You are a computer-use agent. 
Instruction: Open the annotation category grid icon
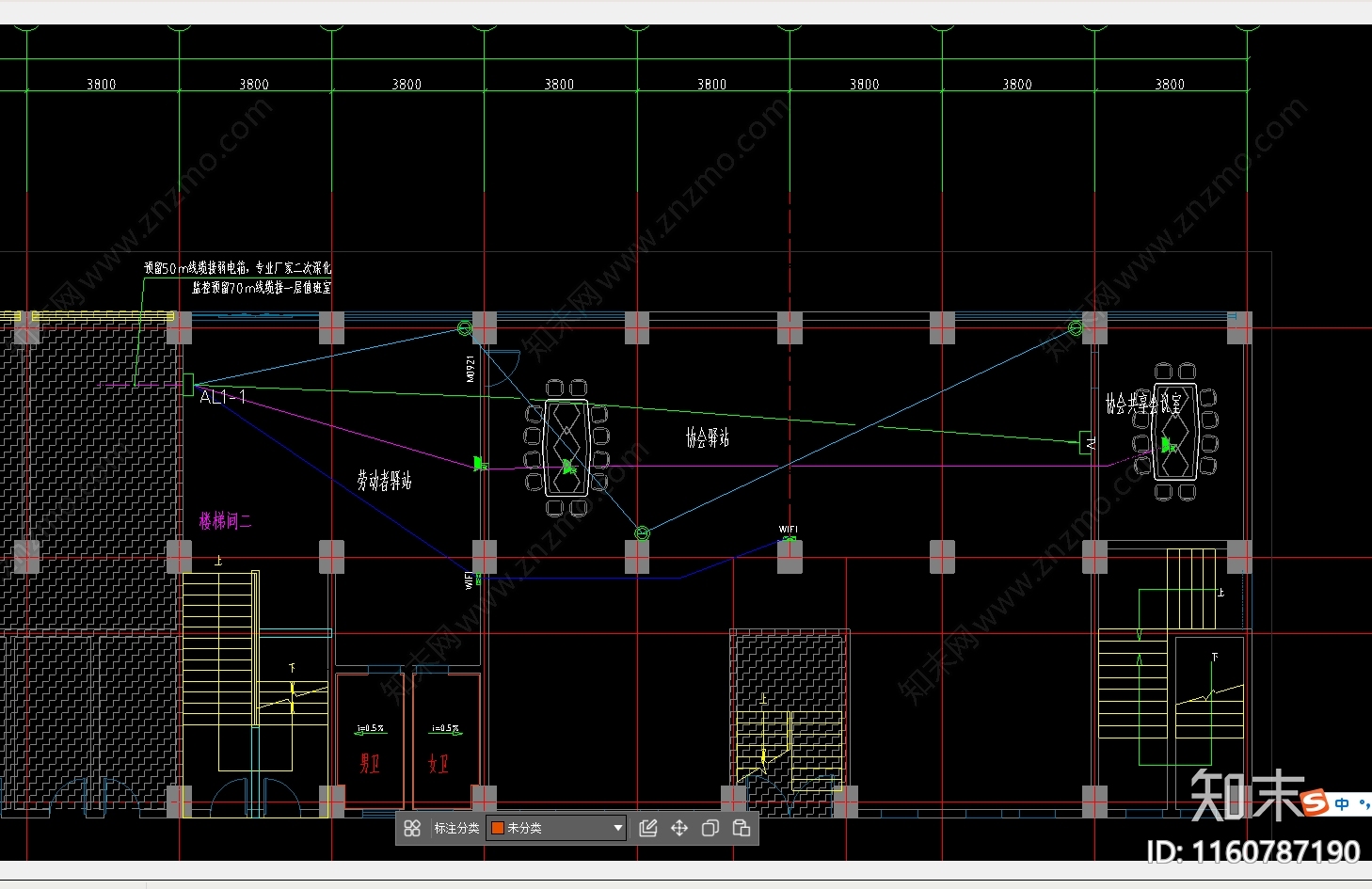click(412, 828)
